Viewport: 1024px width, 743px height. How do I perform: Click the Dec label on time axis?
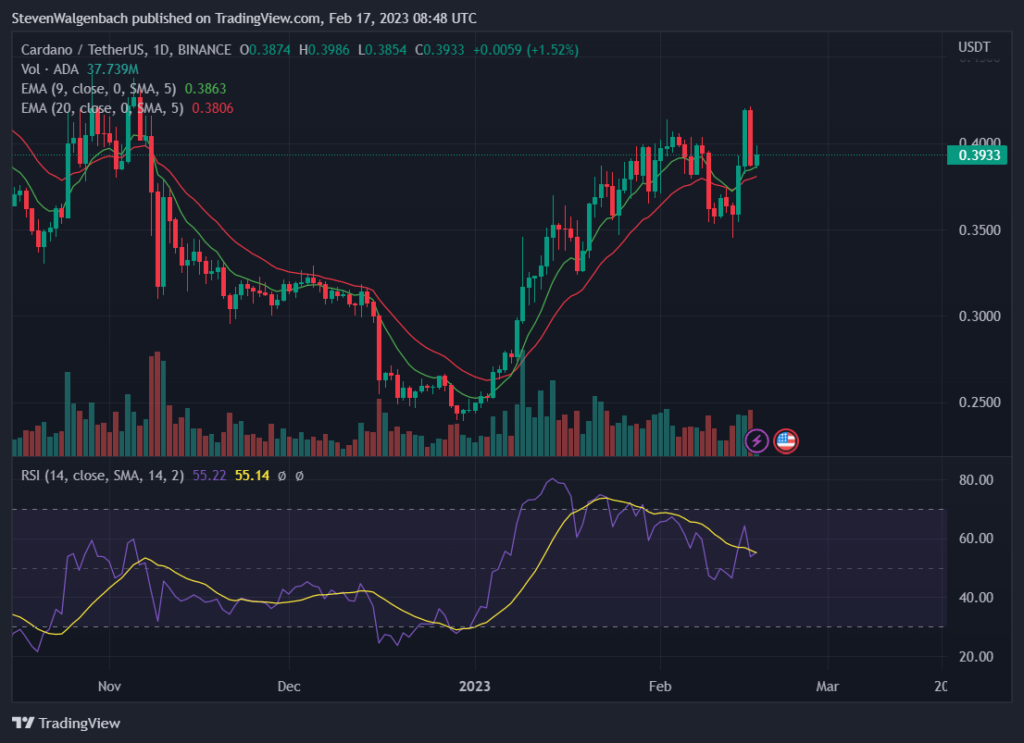pos(289,686)
